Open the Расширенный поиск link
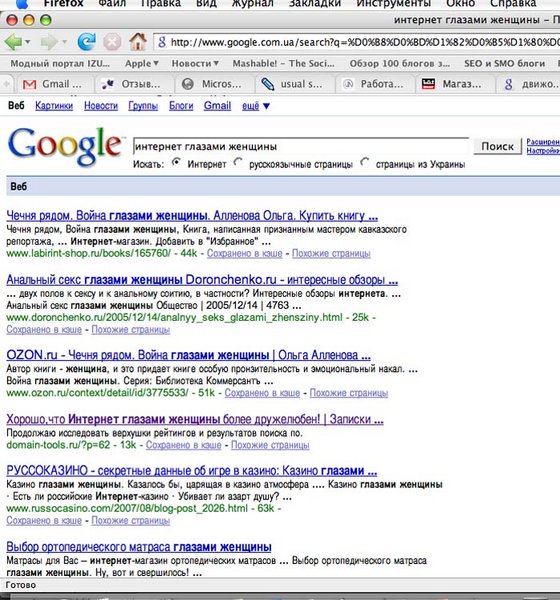This screenshot has height=600, width=560. coord(543,142)
